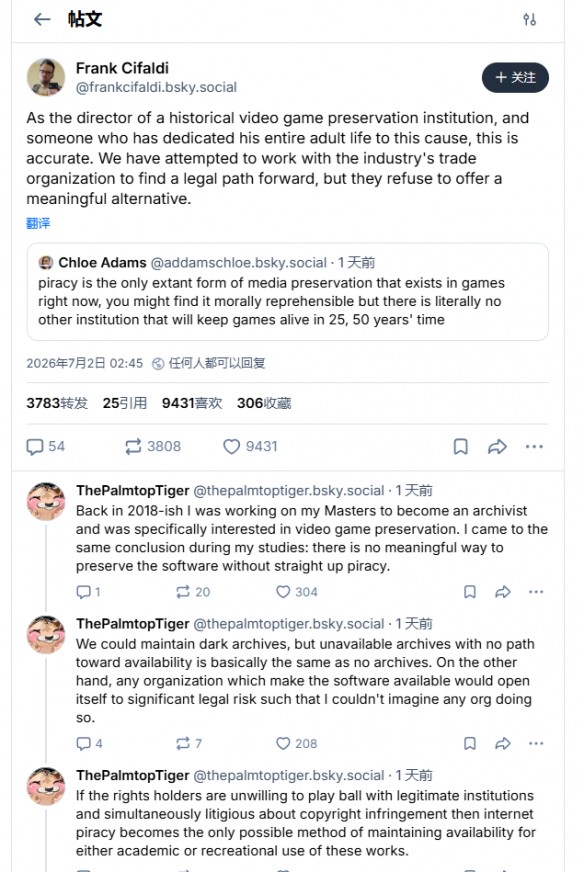Image resolution: width=584 pixels, height=872 pixels.
Task: Repost the reply with 20 reposts
Action: [x=193, y=592]
